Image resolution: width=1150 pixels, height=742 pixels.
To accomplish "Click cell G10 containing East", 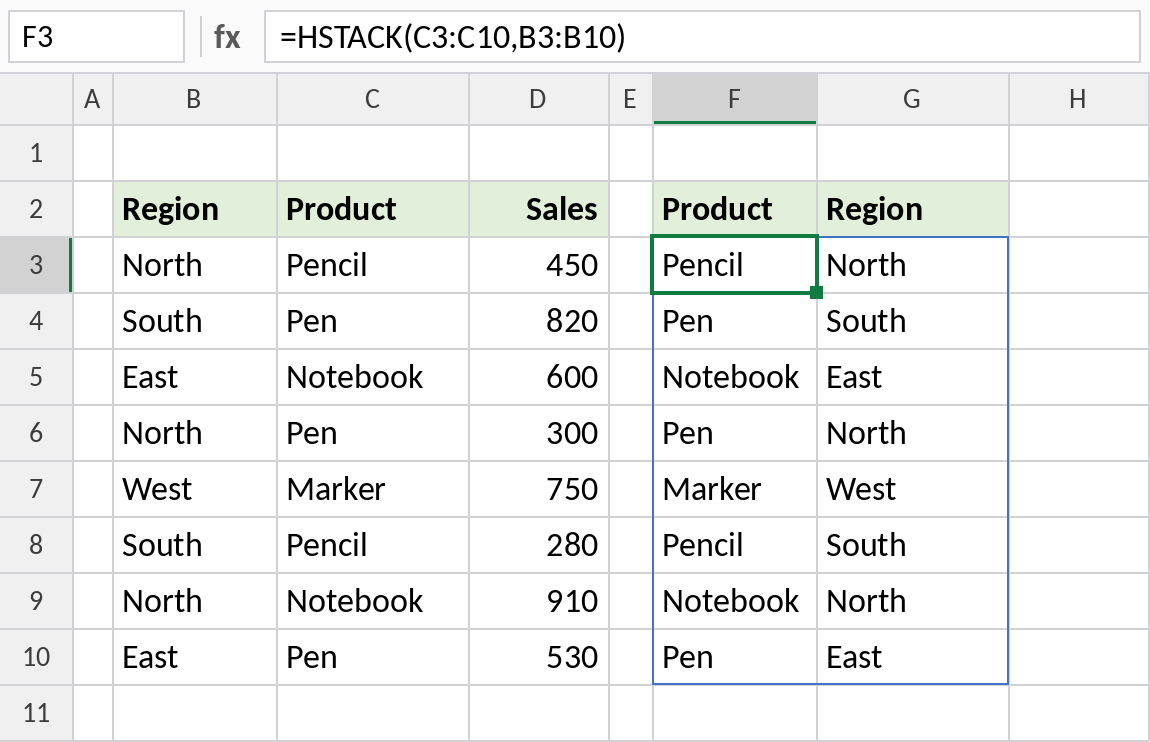I will (x=912, y=657).
